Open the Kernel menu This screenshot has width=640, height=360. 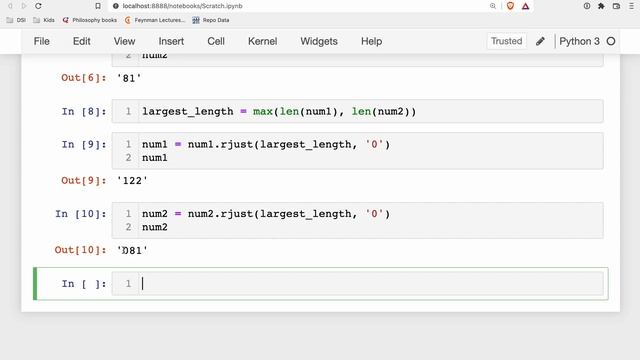[262, 41]
